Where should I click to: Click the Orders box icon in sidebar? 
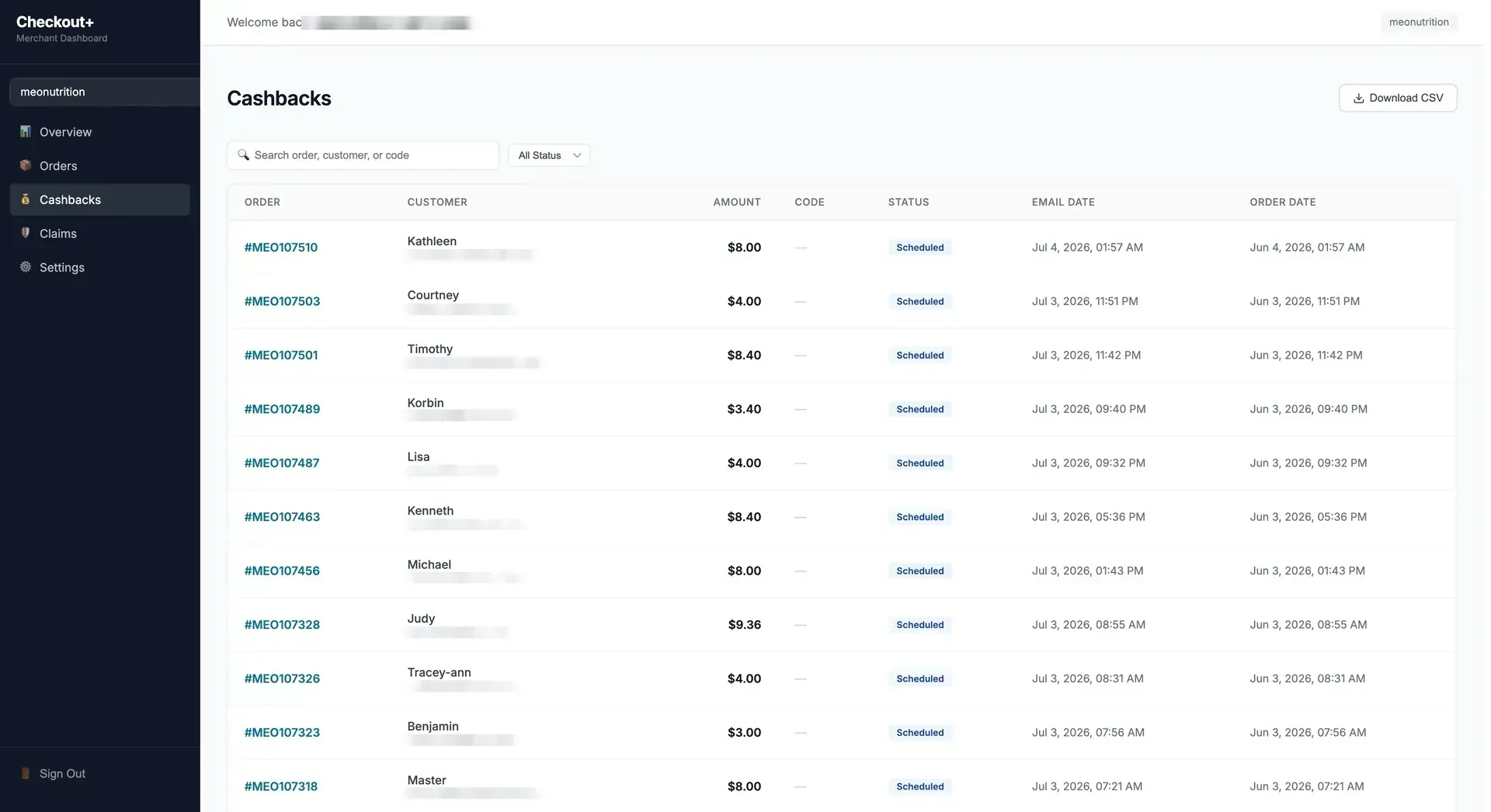pos(26,165)
